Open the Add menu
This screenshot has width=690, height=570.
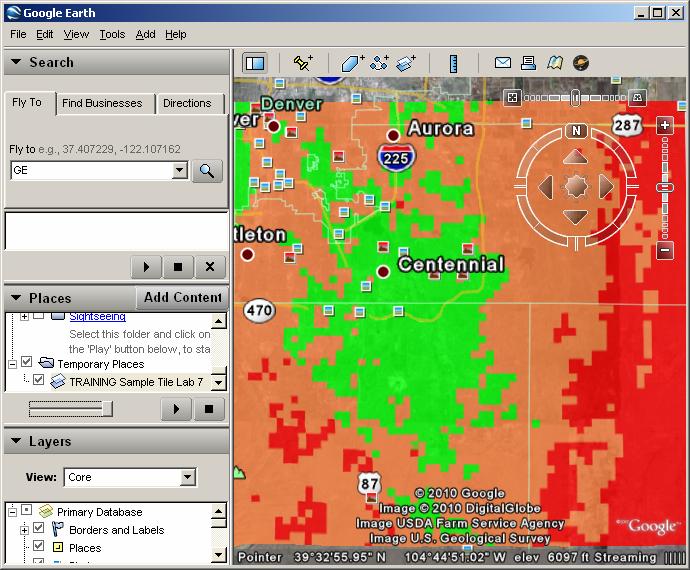tap(145, 34)
